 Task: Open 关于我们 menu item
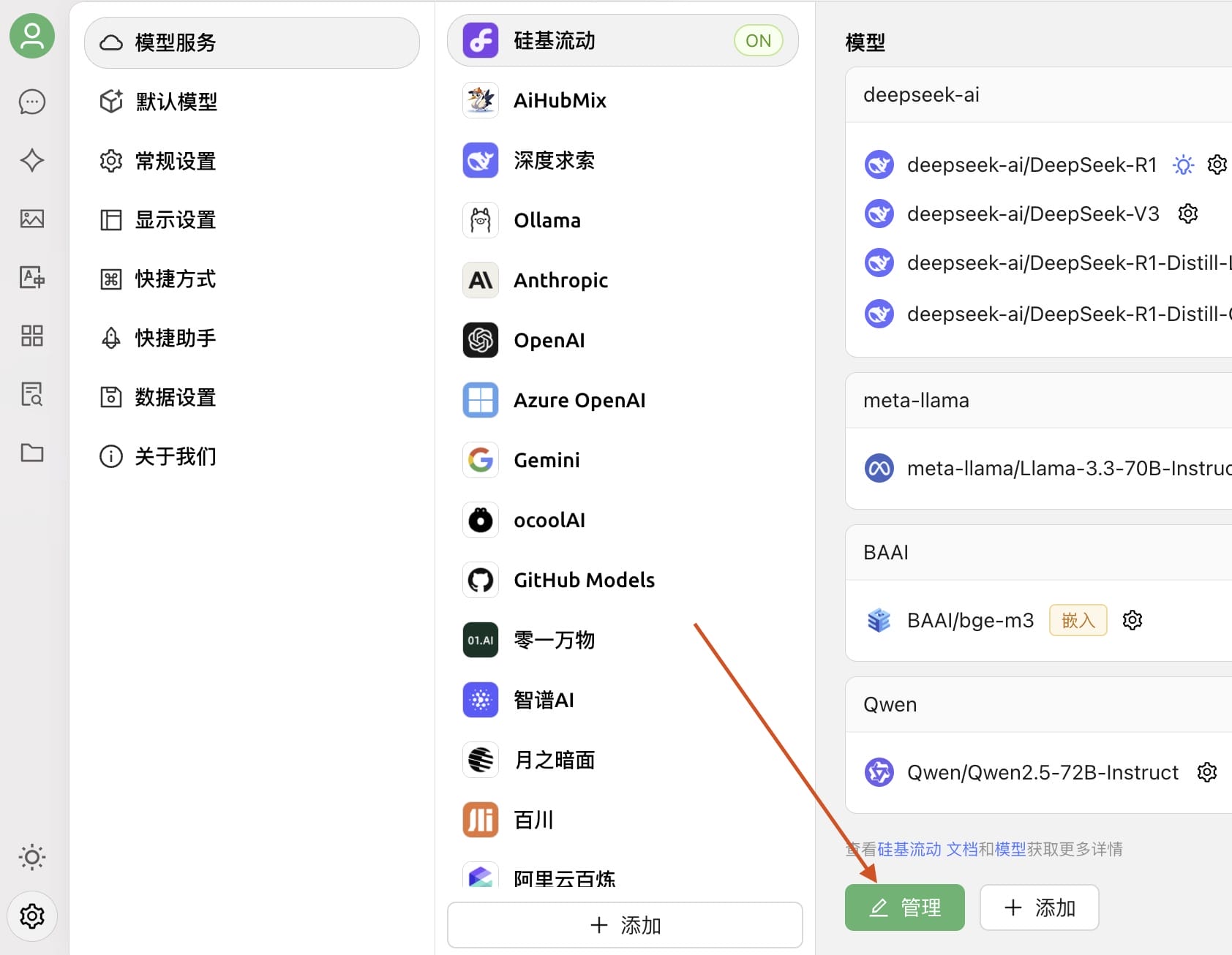[252, 457]
